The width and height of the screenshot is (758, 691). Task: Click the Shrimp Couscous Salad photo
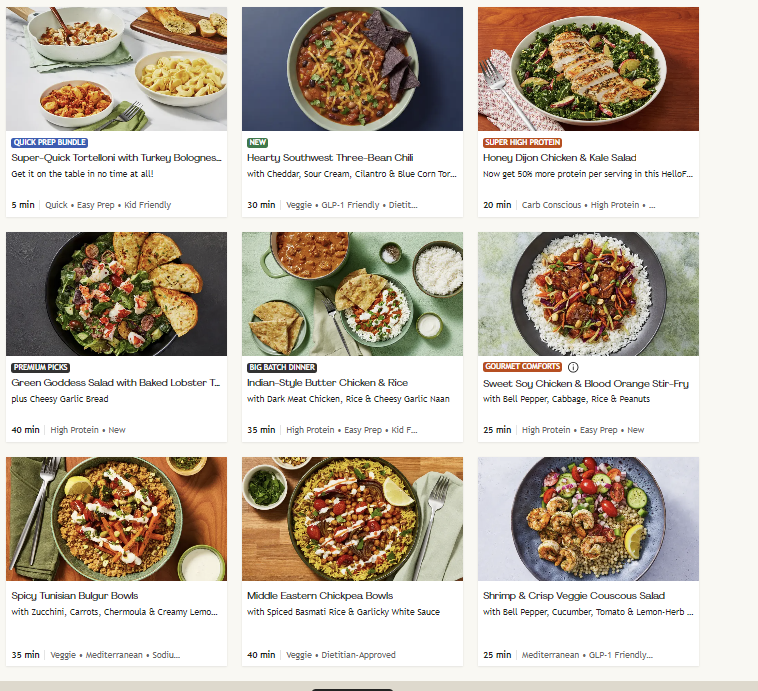click(x=588, y=519)
